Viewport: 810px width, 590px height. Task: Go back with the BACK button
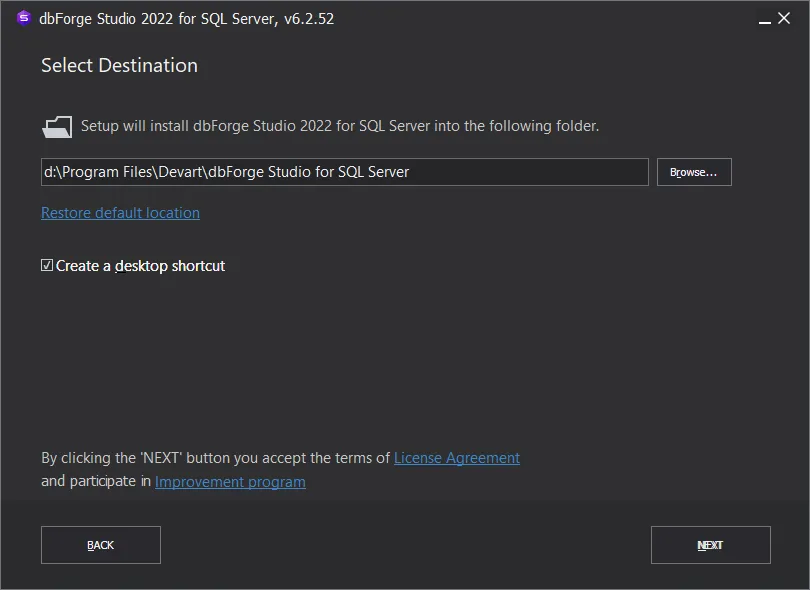coord(101,545)
